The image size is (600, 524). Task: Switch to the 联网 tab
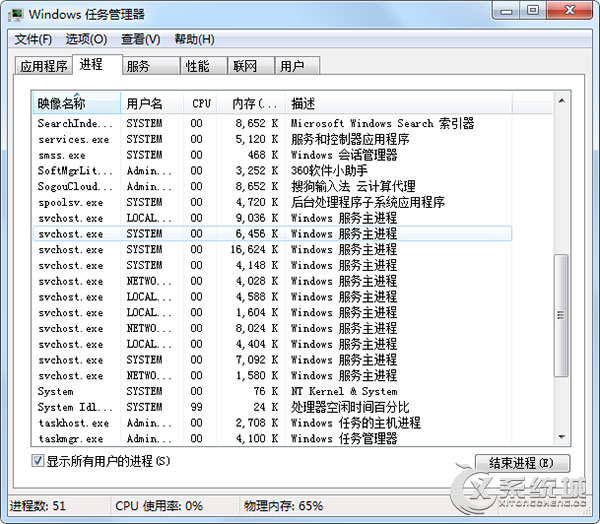click(x=251, y=66)
